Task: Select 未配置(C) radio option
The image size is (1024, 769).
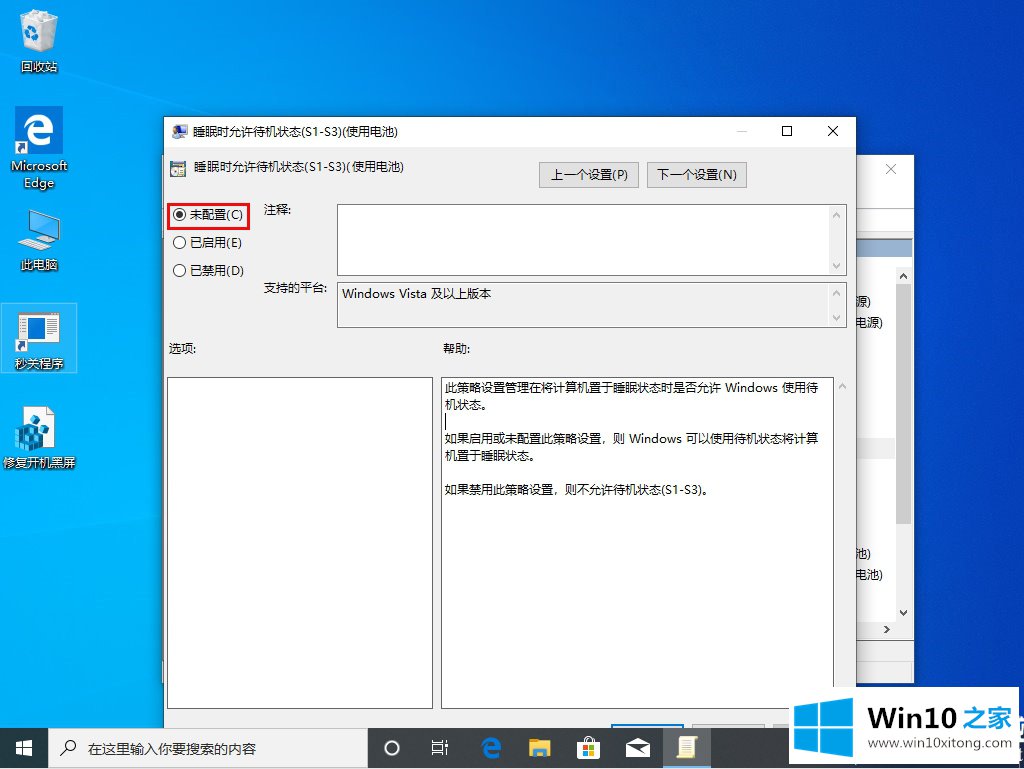Action: pos(208,215)
